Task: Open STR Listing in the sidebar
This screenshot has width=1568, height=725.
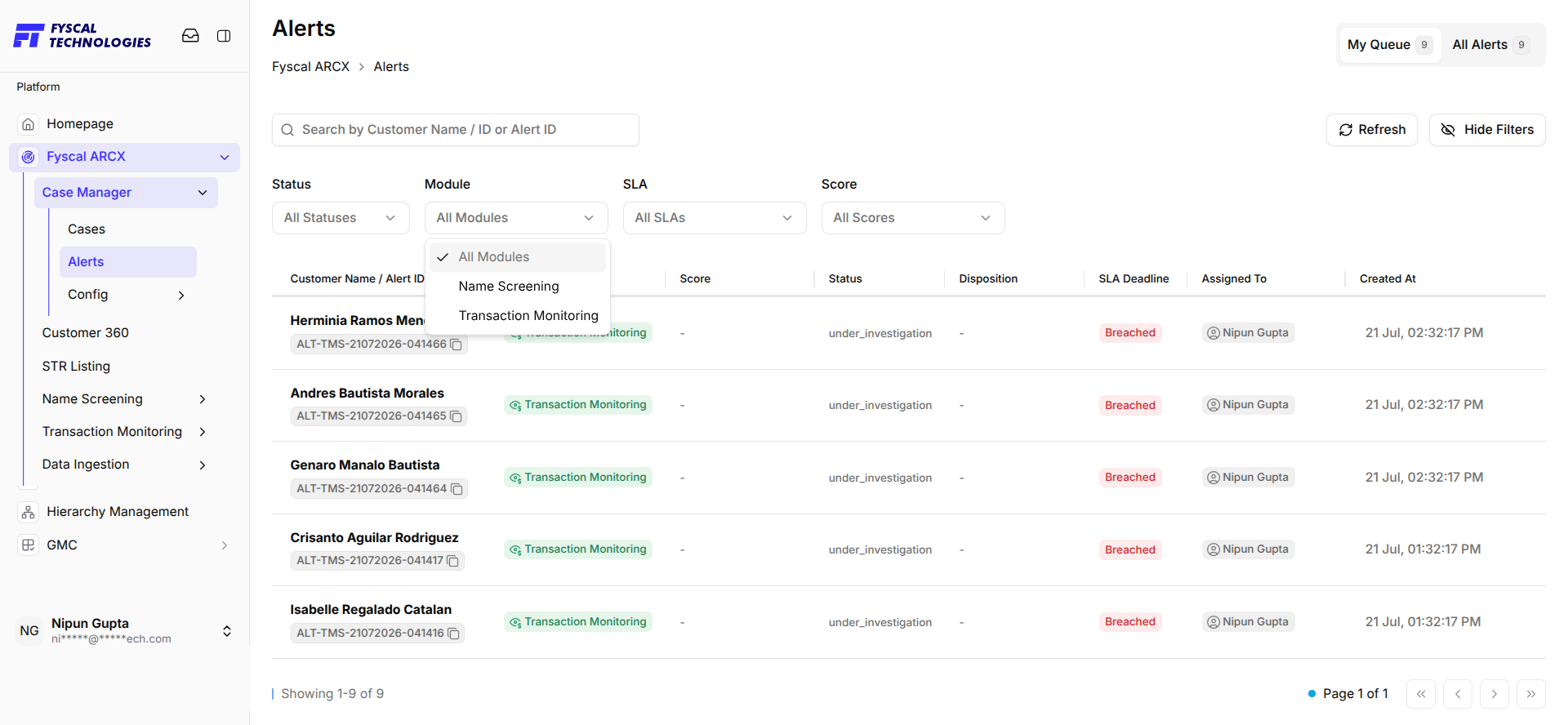Action: click(76, 367)
